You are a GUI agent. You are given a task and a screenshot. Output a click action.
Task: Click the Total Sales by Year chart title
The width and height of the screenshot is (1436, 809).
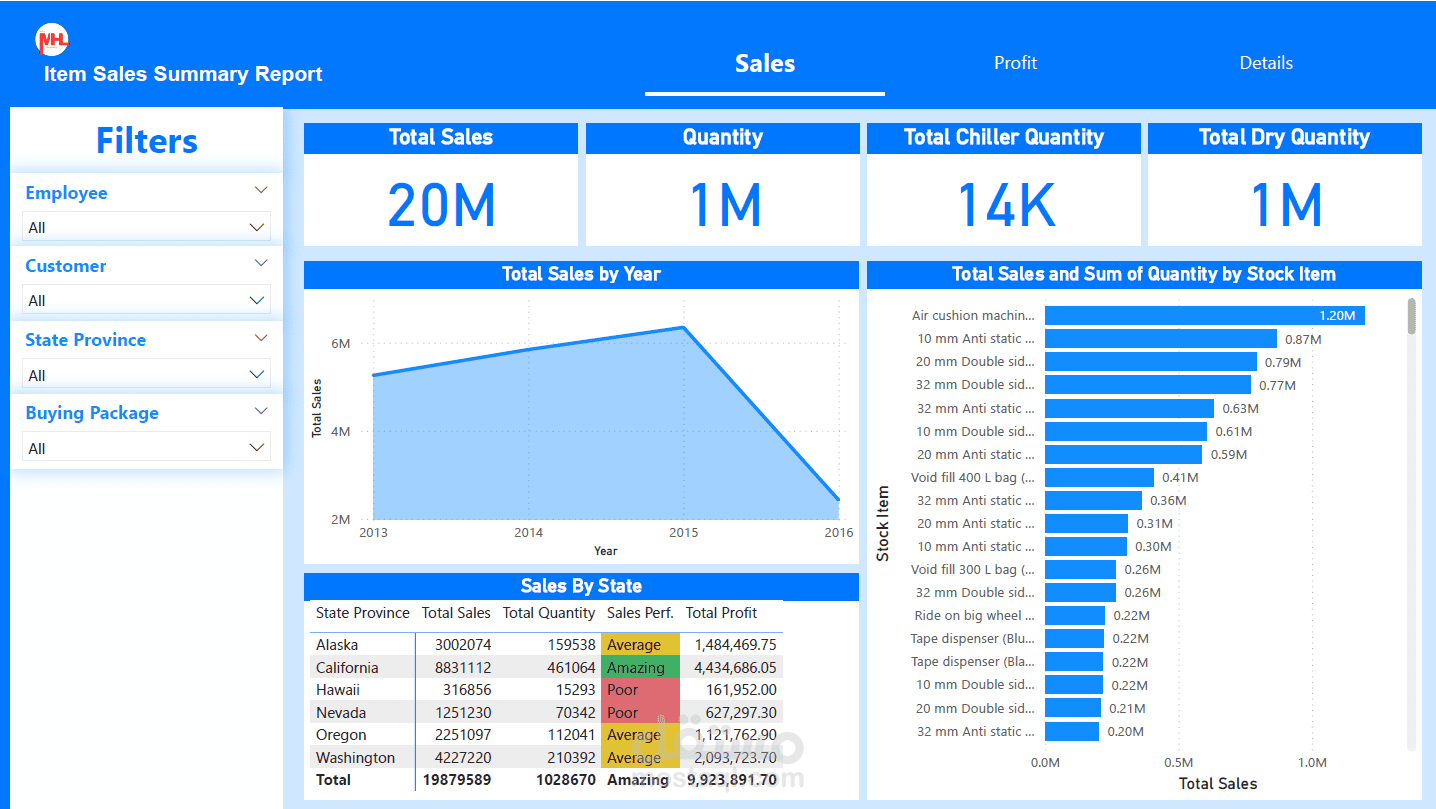click(580, 274)
